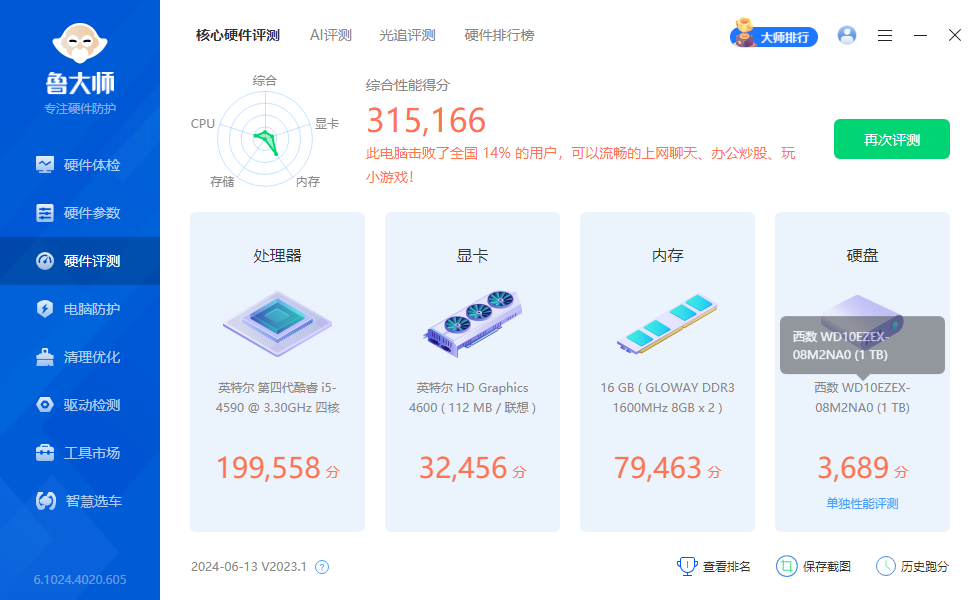Click the green 再次评测 button
Viewport: 980px width, 600px height.
[892, 139]
